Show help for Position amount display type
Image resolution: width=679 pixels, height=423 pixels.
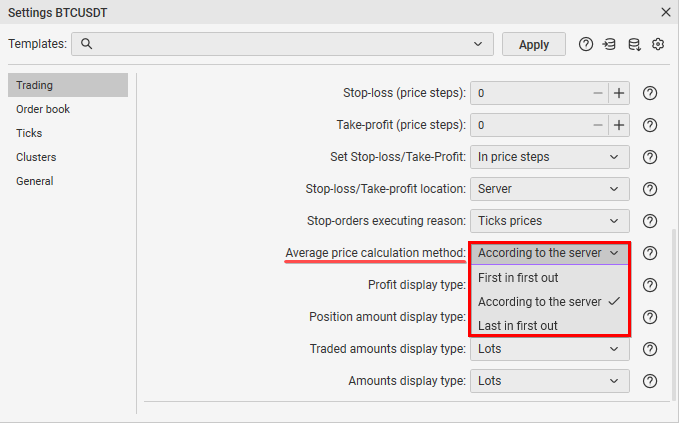pyautogui.click(x=650, y=317)
